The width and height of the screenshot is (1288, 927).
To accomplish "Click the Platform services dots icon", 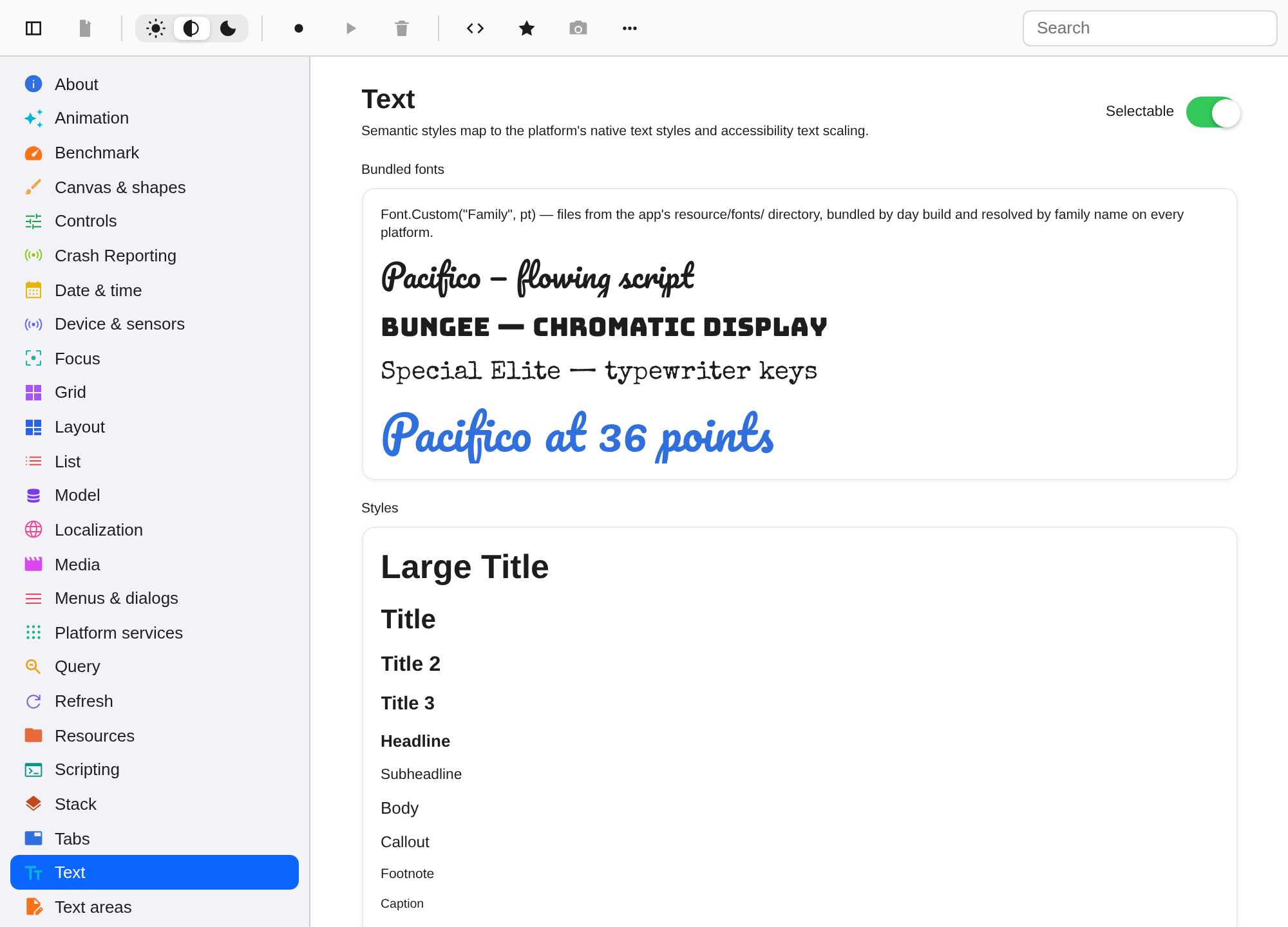I will (x=33, y=633).
